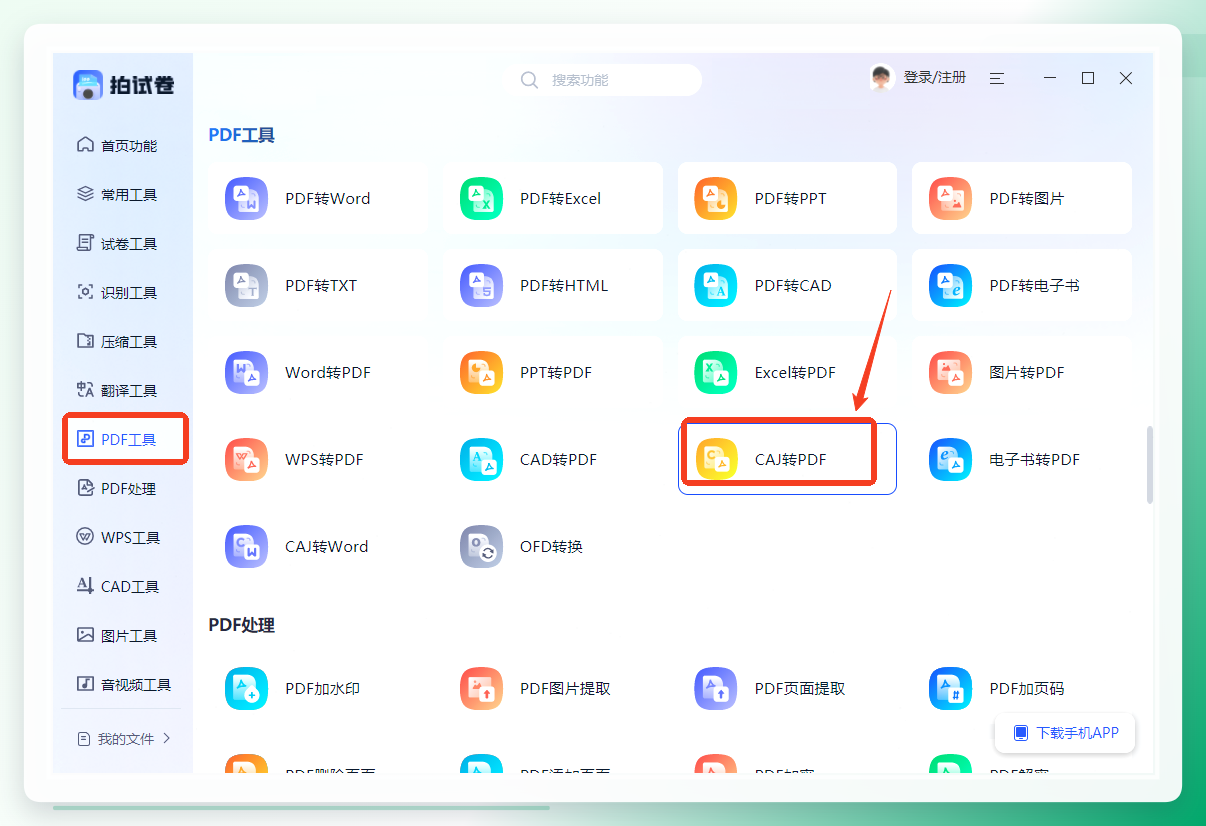Screen dimensions: 1206x826
Task: Click the PDF转Word label text
Action: tap(328, 199)
